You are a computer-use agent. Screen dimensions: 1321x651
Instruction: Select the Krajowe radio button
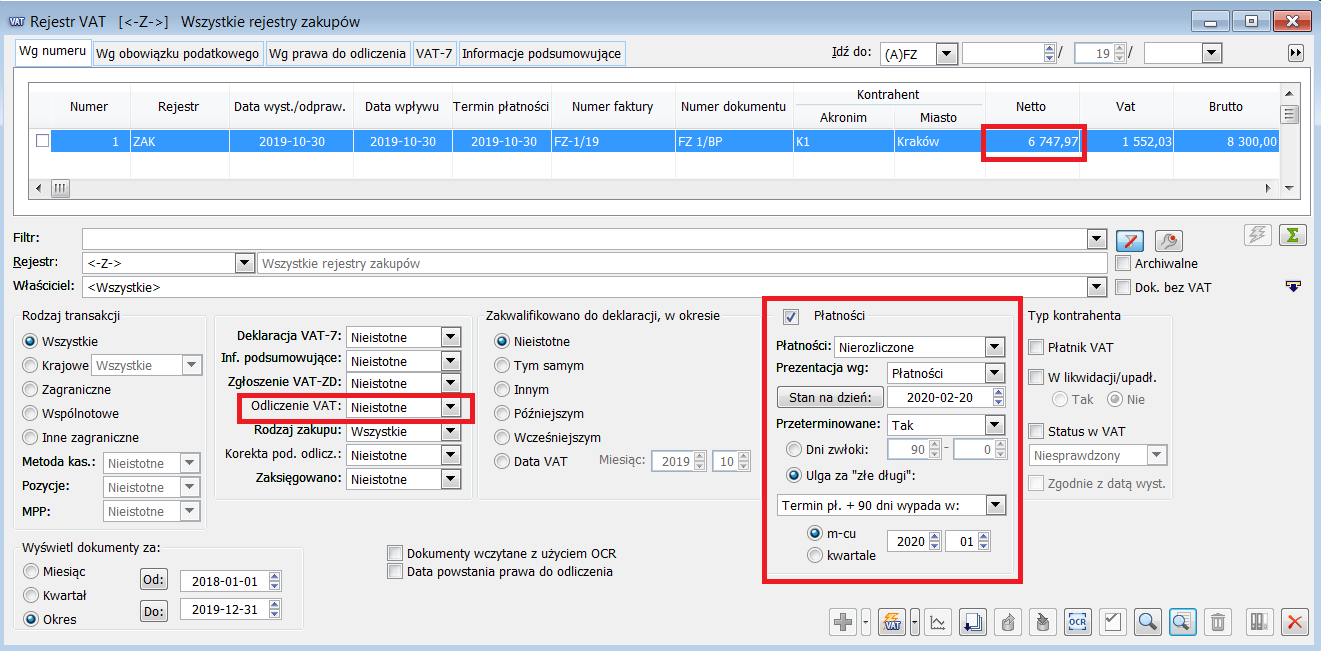click(30, 365)
